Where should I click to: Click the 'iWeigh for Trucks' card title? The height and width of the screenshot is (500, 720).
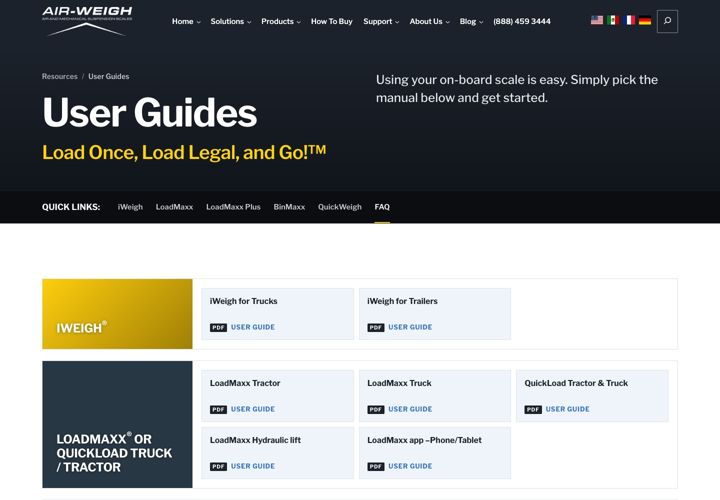click(243, 301)
